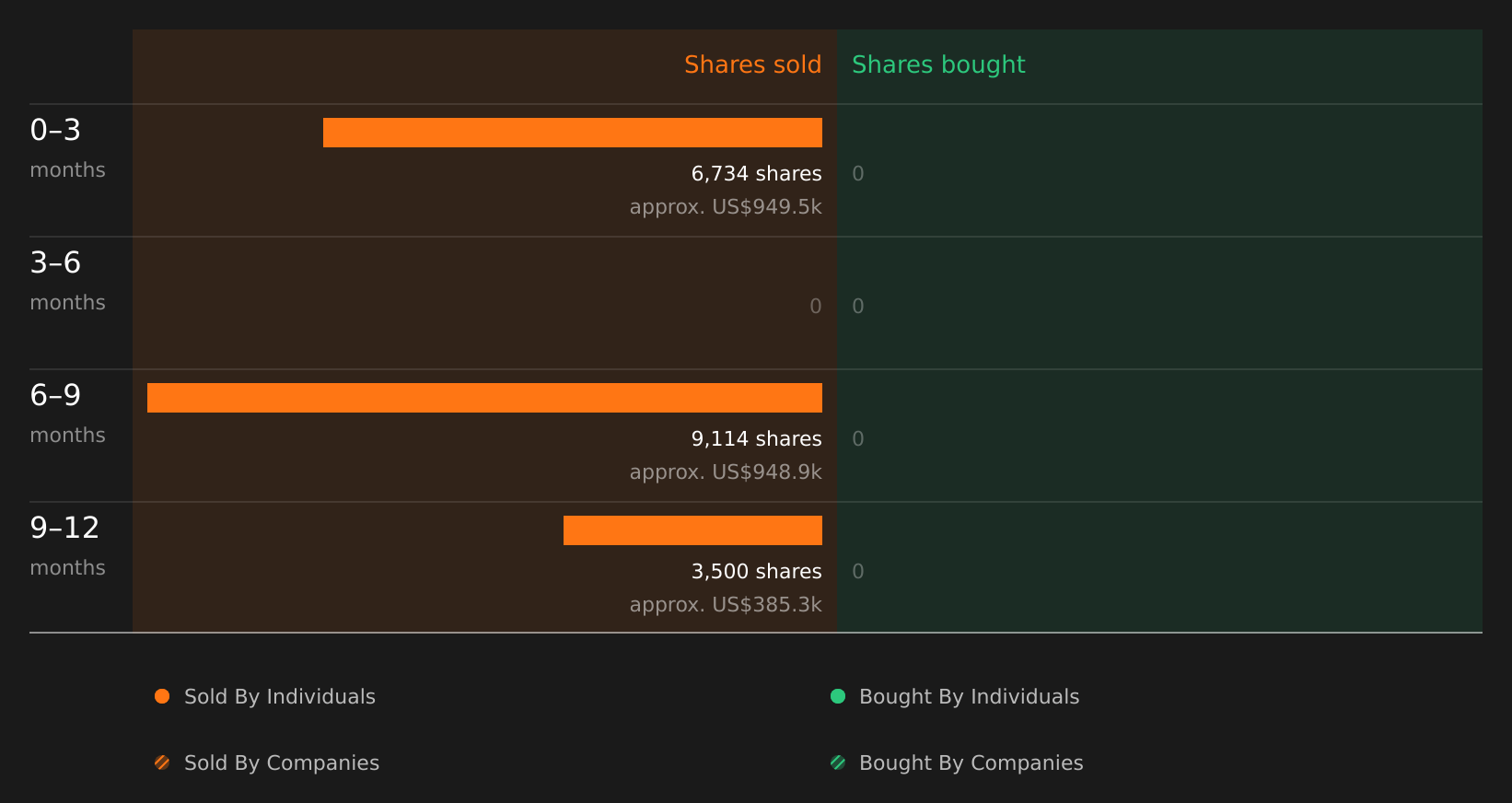Select the Sold By Companies legend label
1512x803 pixels.
click(282, 763)
